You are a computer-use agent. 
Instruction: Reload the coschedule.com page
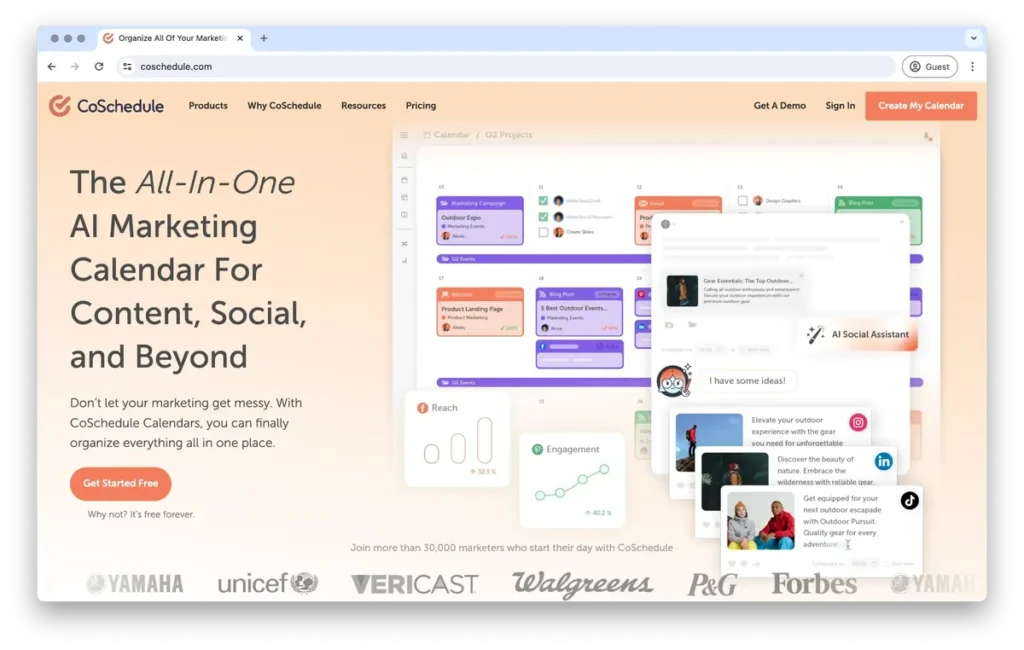pos(99,67)
